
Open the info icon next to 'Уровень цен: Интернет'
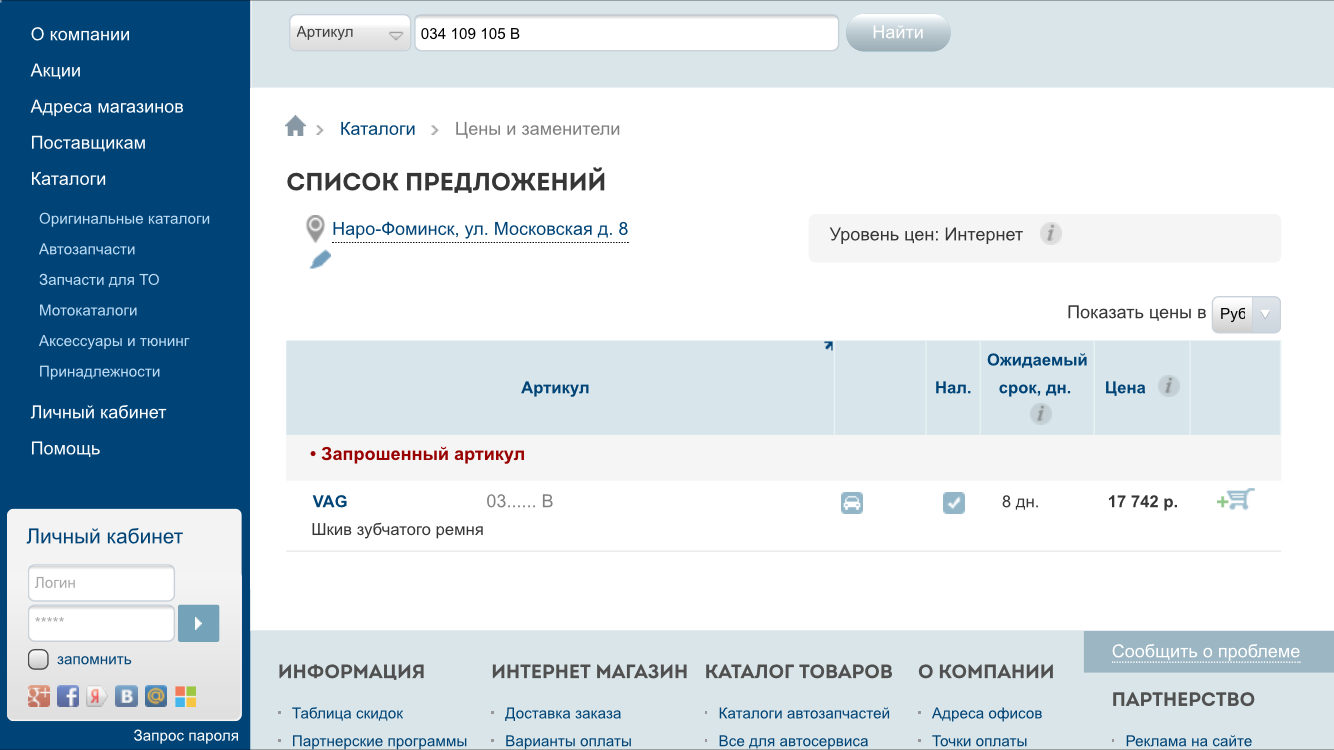pos(1050,234)
